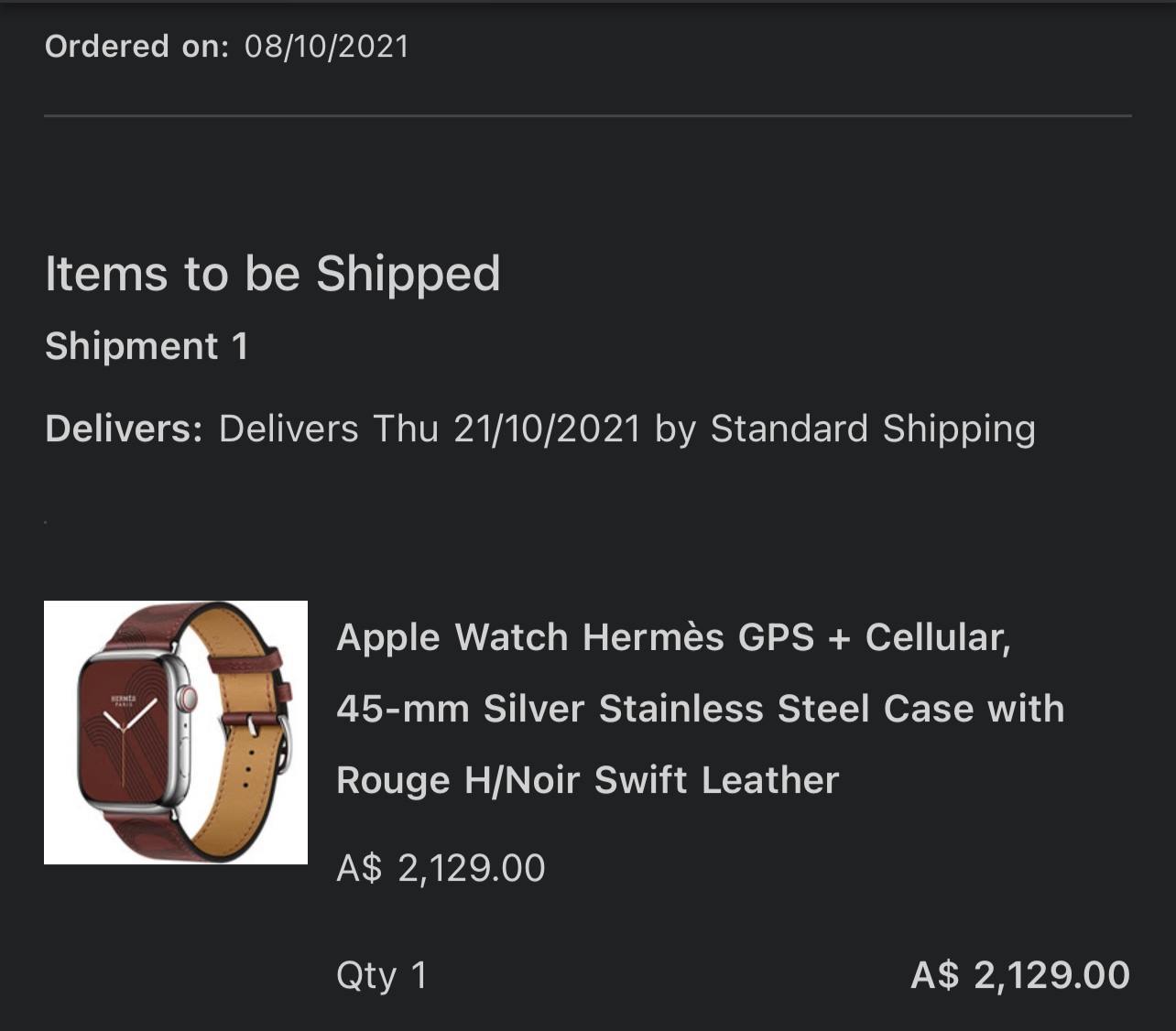Open the Apple Watch Hermès GPS + Cellular title
Viewport: 1176px width, 1031px height.
coord(673,637)
